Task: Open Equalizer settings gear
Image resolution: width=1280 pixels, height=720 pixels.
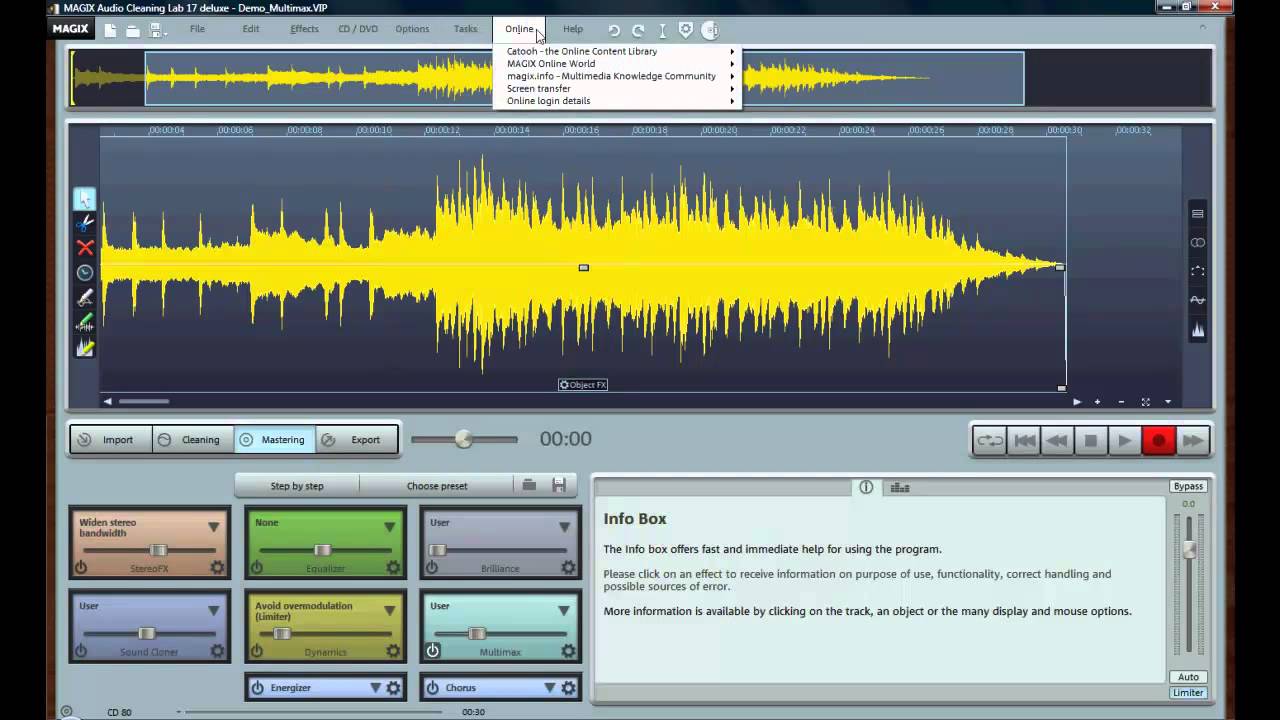Action: click(x=393, y=568)
